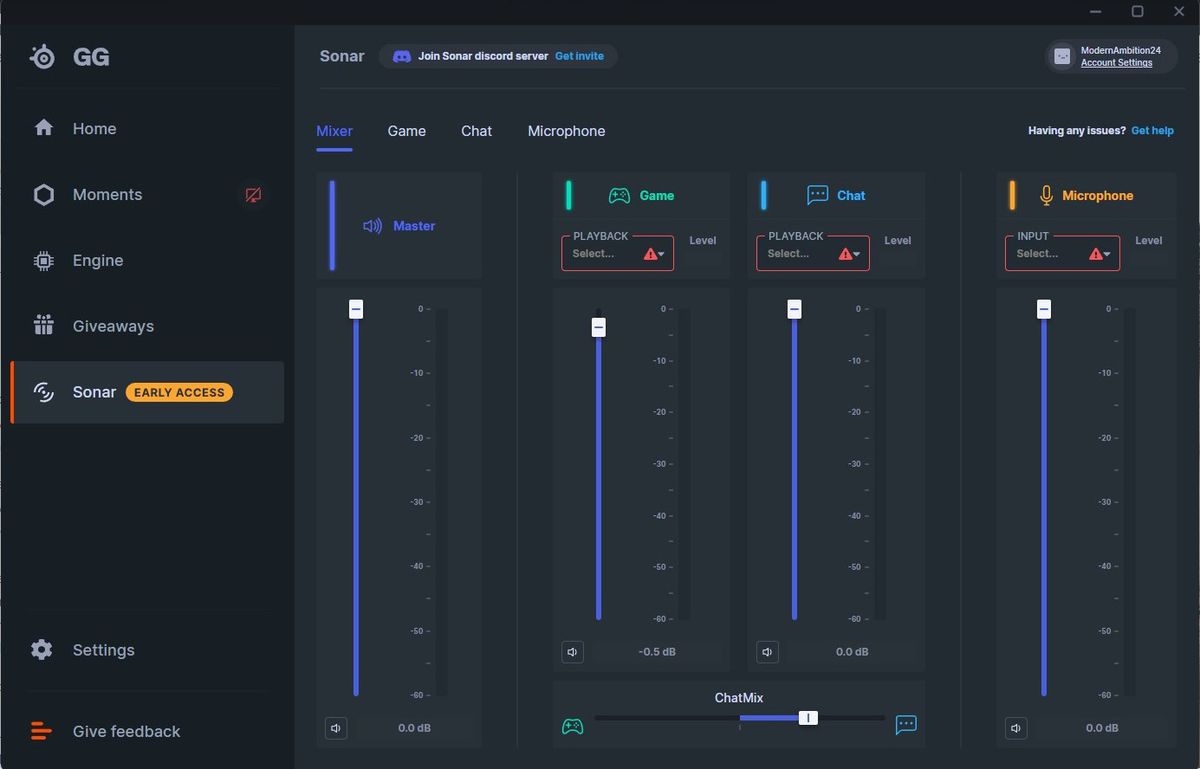Viewport: 1200px width, 769px height.
Task: Click the Microphone 0.0 dB value
Action: click(x=1102, y=728)
